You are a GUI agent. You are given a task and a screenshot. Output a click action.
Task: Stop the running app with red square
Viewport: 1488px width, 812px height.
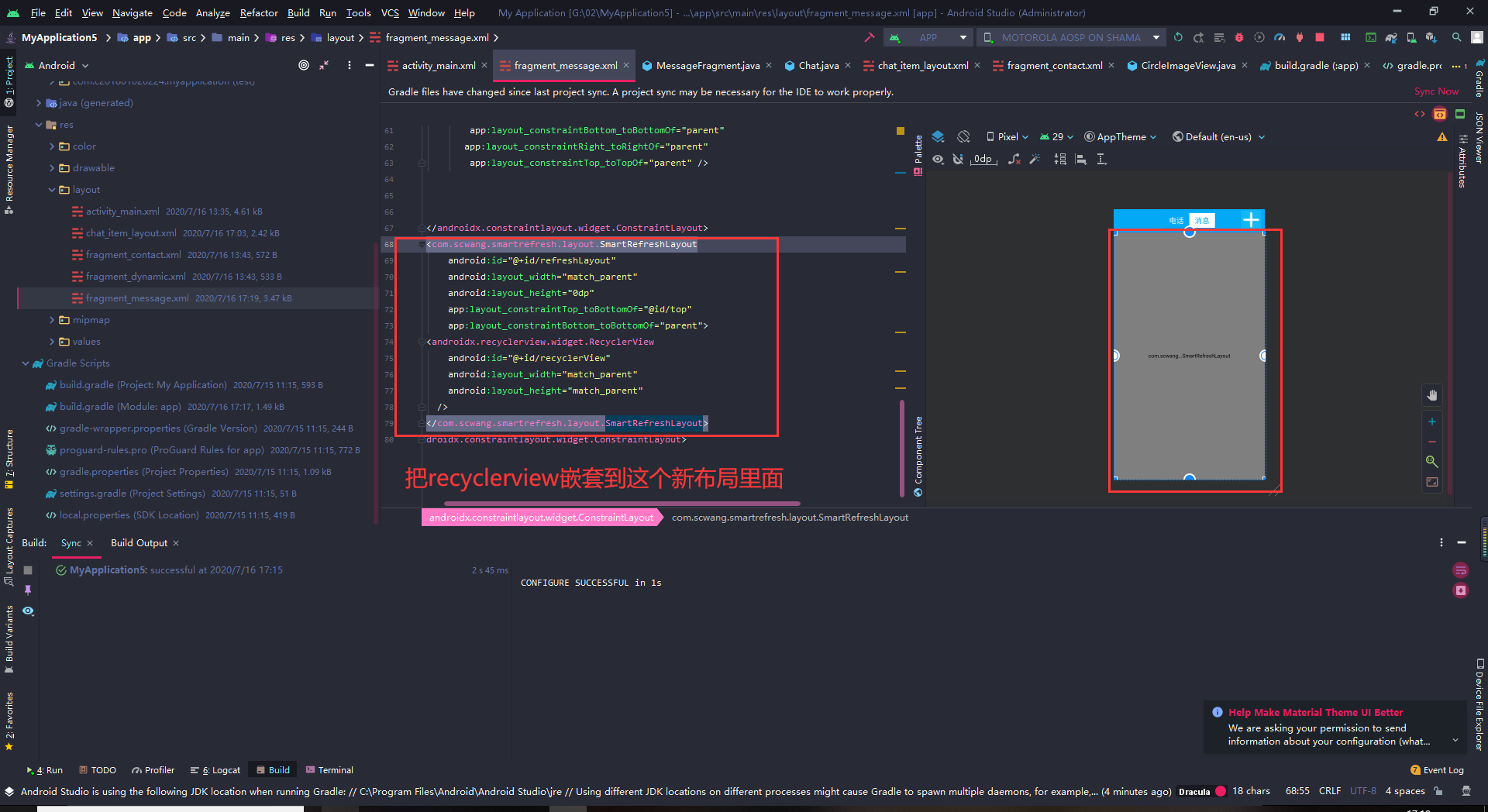click(x=1320, y=37)
